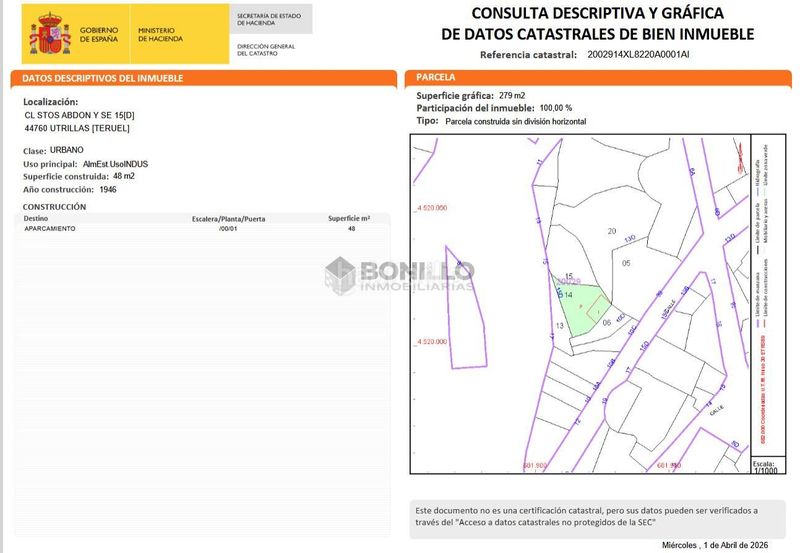Click the participation value '100,00 %'
The image size is (800, 553).
click(x=556, y=108)
